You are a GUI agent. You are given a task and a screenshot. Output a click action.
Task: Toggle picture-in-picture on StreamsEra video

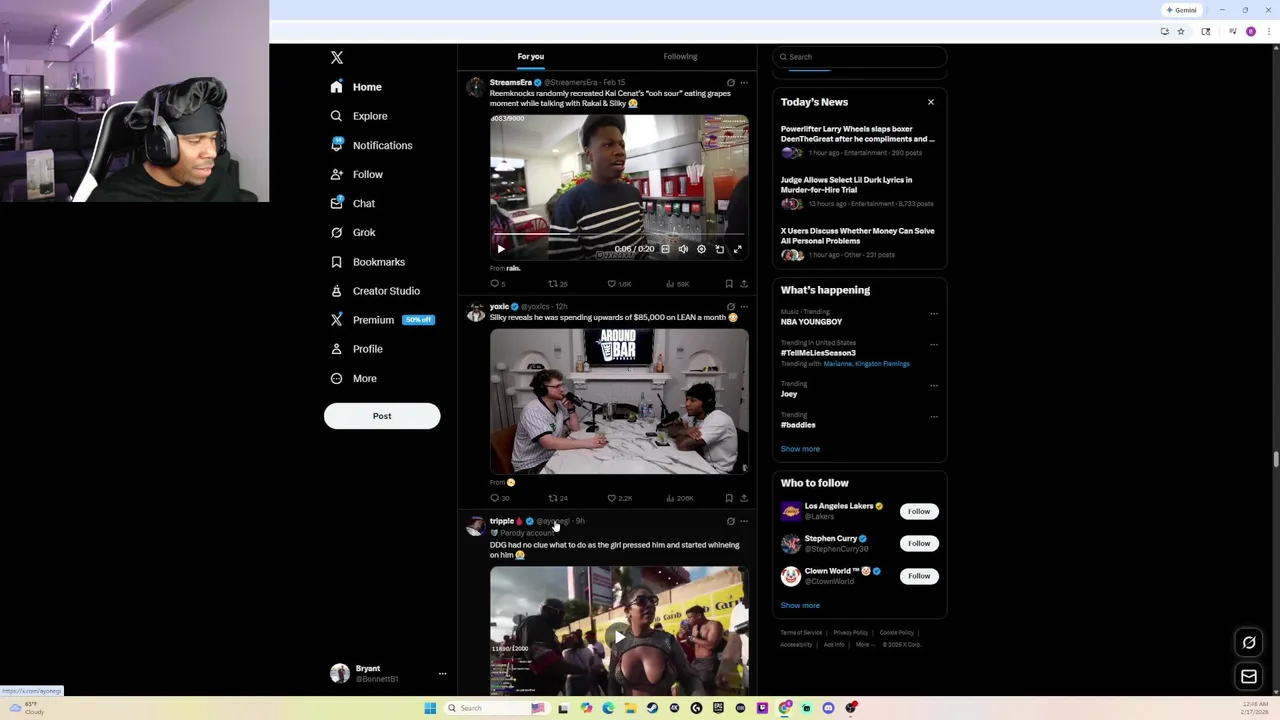tap(719, 249)
